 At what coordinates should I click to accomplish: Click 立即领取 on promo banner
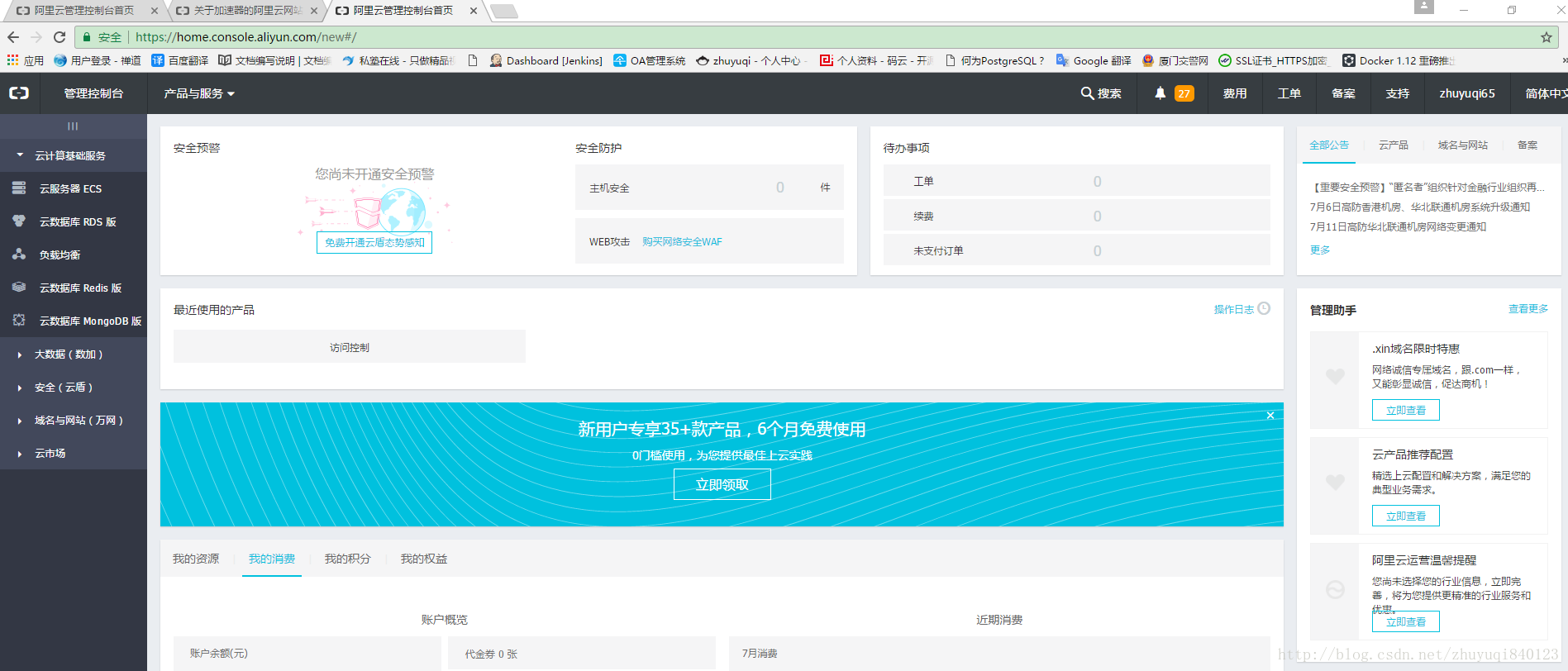click(722, 484)
